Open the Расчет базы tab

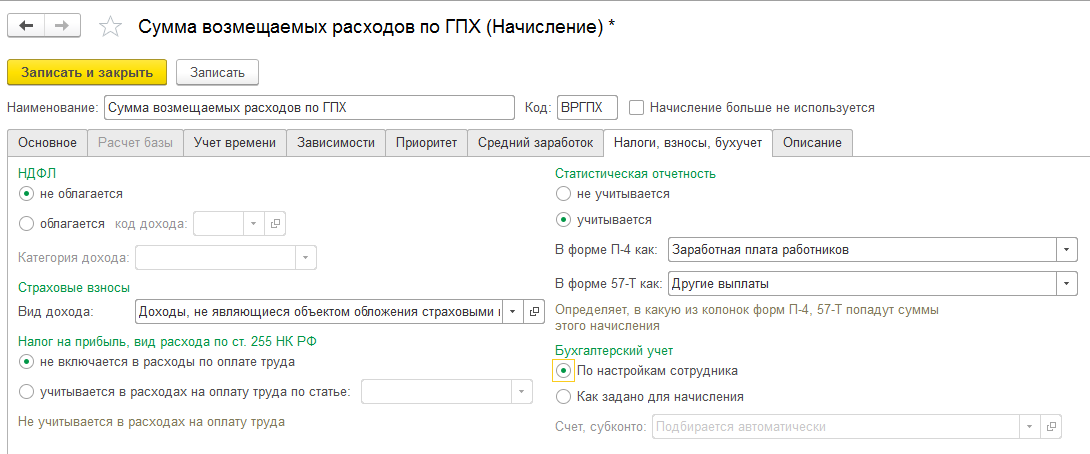[x=135, y=143]
